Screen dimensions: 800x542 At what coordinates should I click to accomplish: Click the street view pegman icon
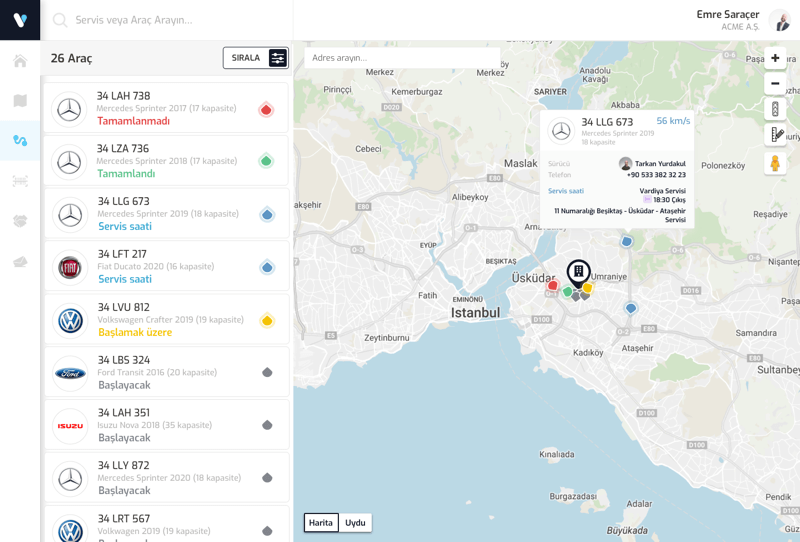(775, 163)
